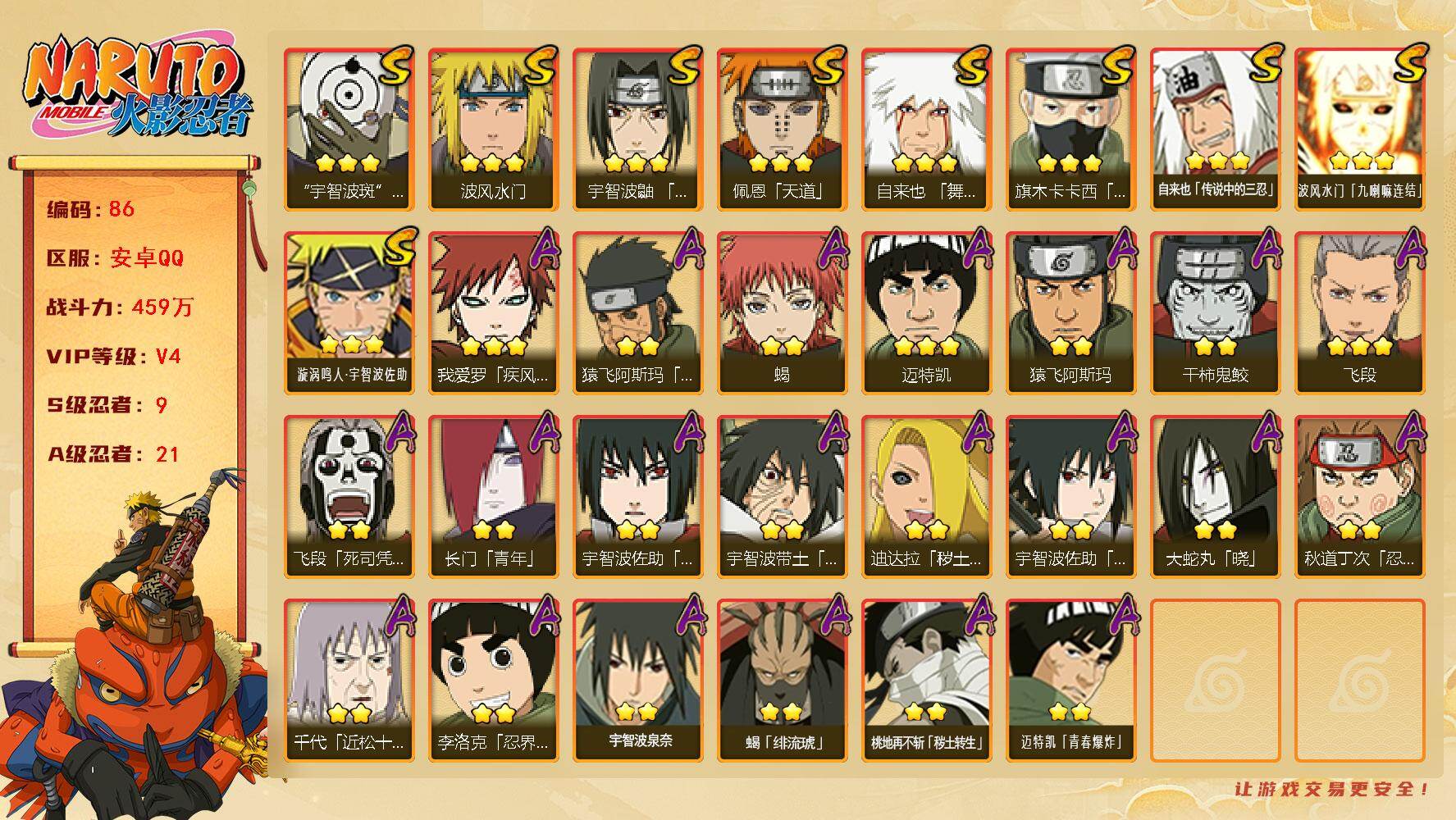This screenshot has height=820, width=1456.
Task: Choose the 长门「青年」 ninja card
Action: click(x=494, y=496)
